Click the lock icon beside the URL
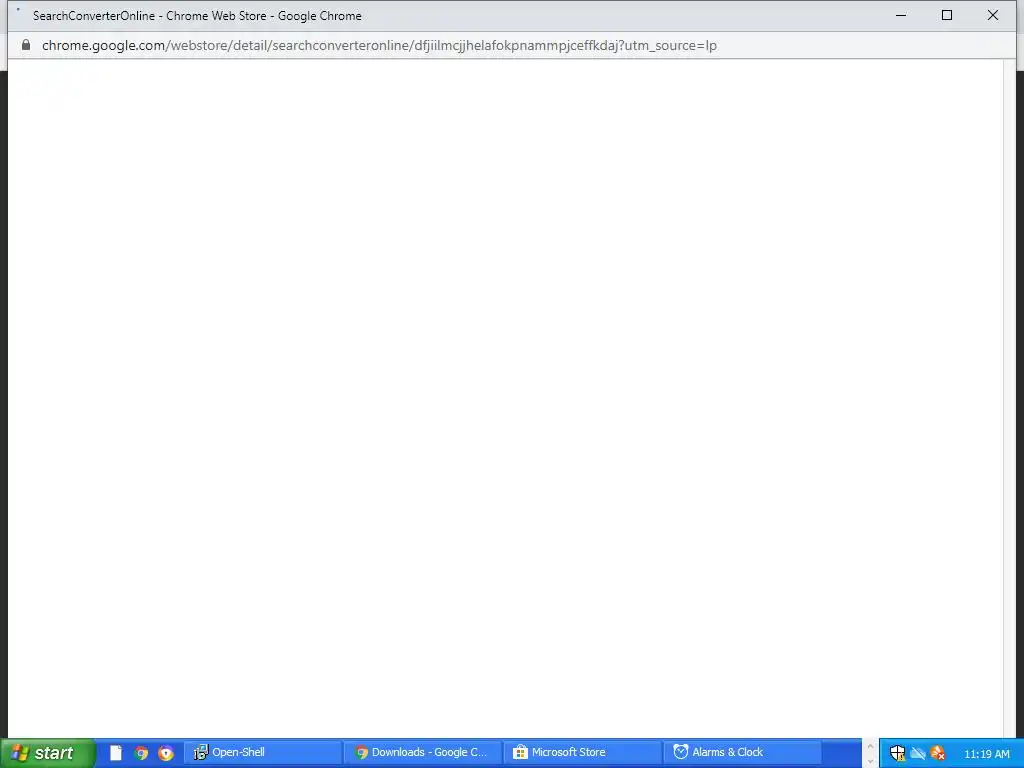This screenshot has width=1024, height=768. [x=25, y=45]
